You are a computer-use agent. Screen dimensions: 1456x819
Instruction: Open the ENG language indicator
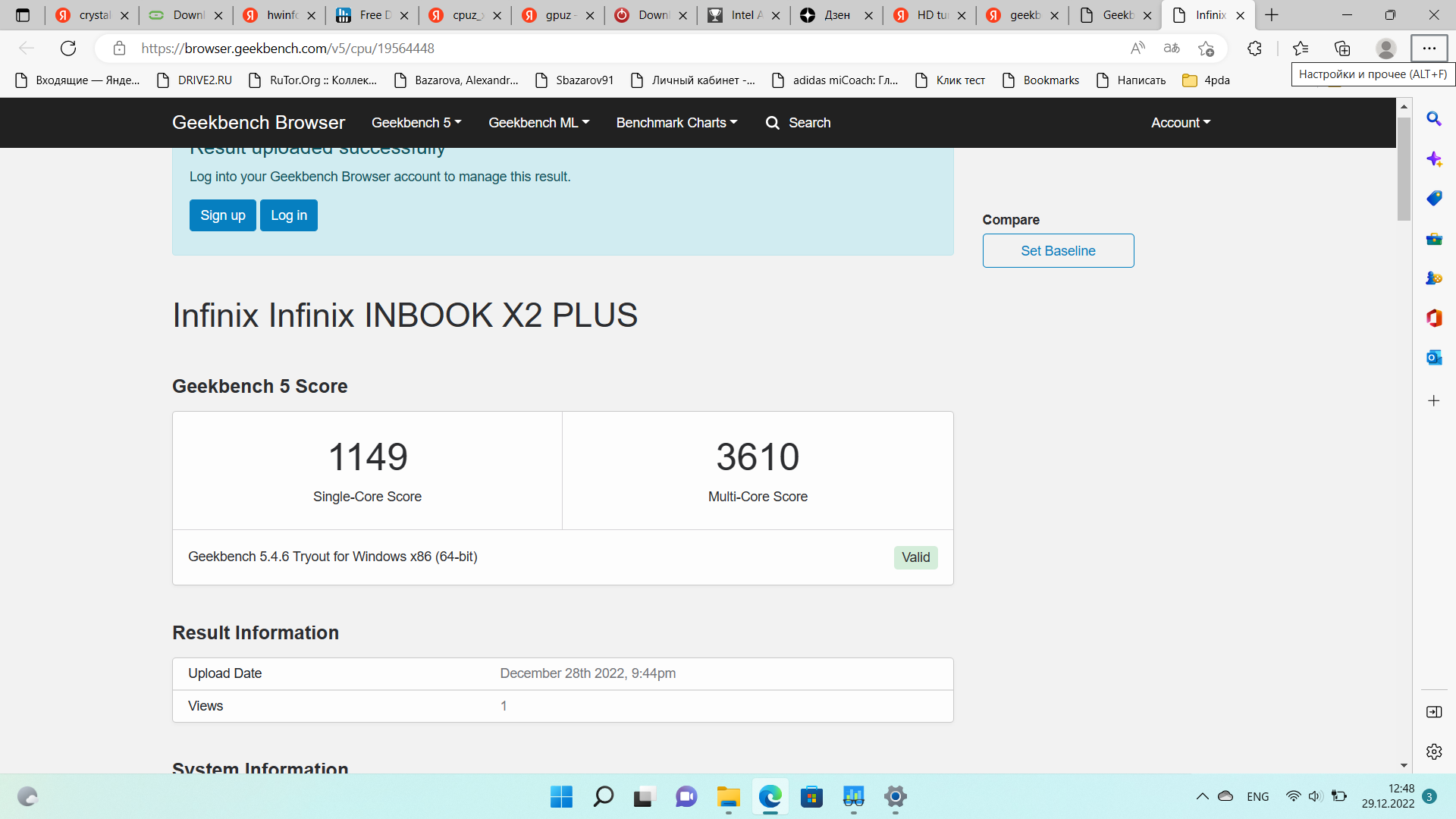tap(1257, 797)
